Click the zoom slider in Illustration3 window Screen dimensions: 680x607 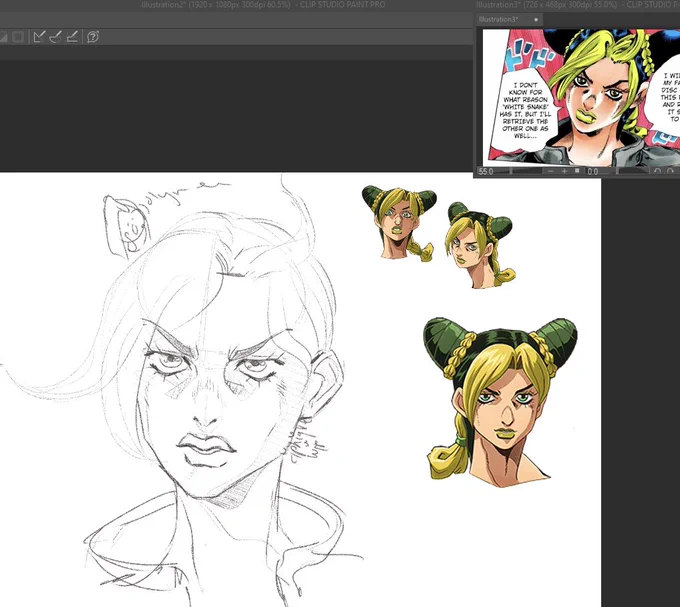(520, 171)
